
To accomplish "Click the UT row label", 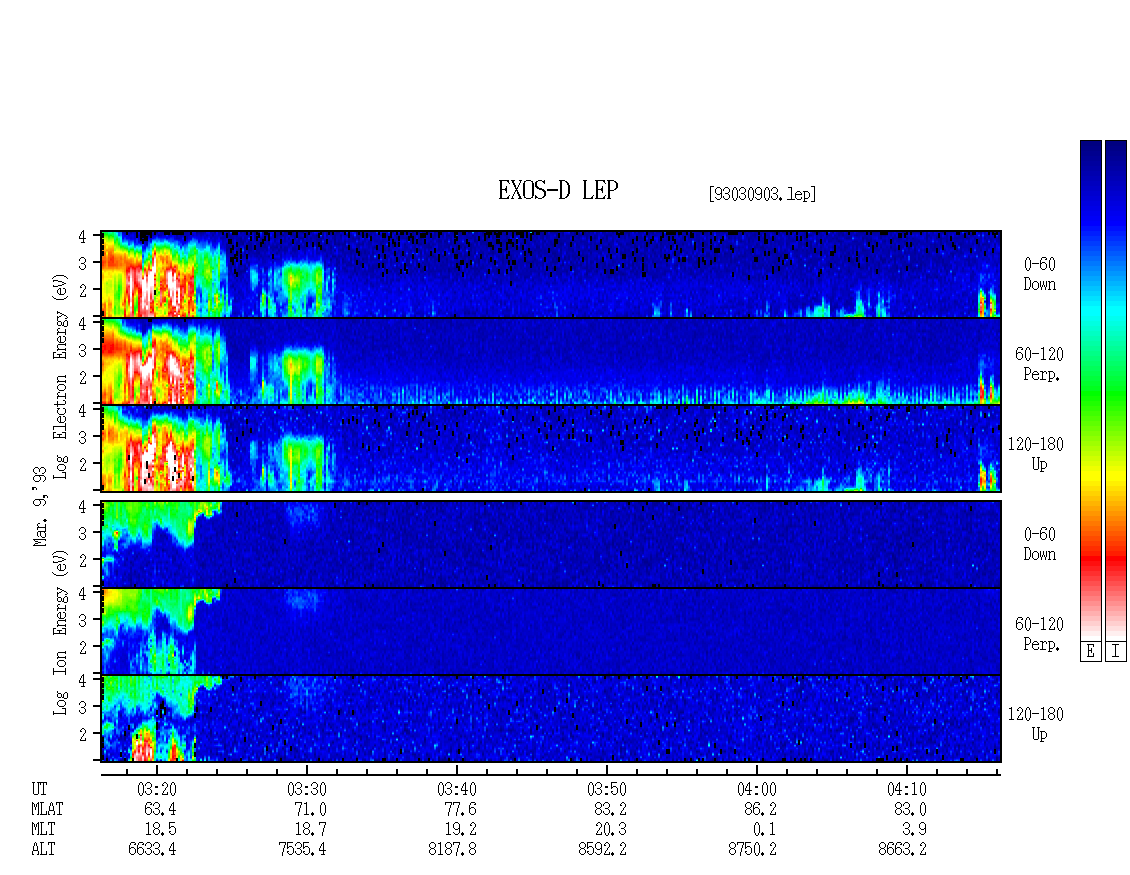I will pyautogui.click(x=39, y=789).
